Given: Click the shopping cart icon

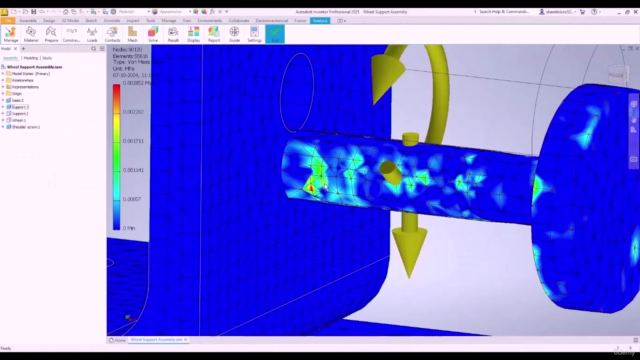Looking at the screenshot, I should click(x=582, y=12).
